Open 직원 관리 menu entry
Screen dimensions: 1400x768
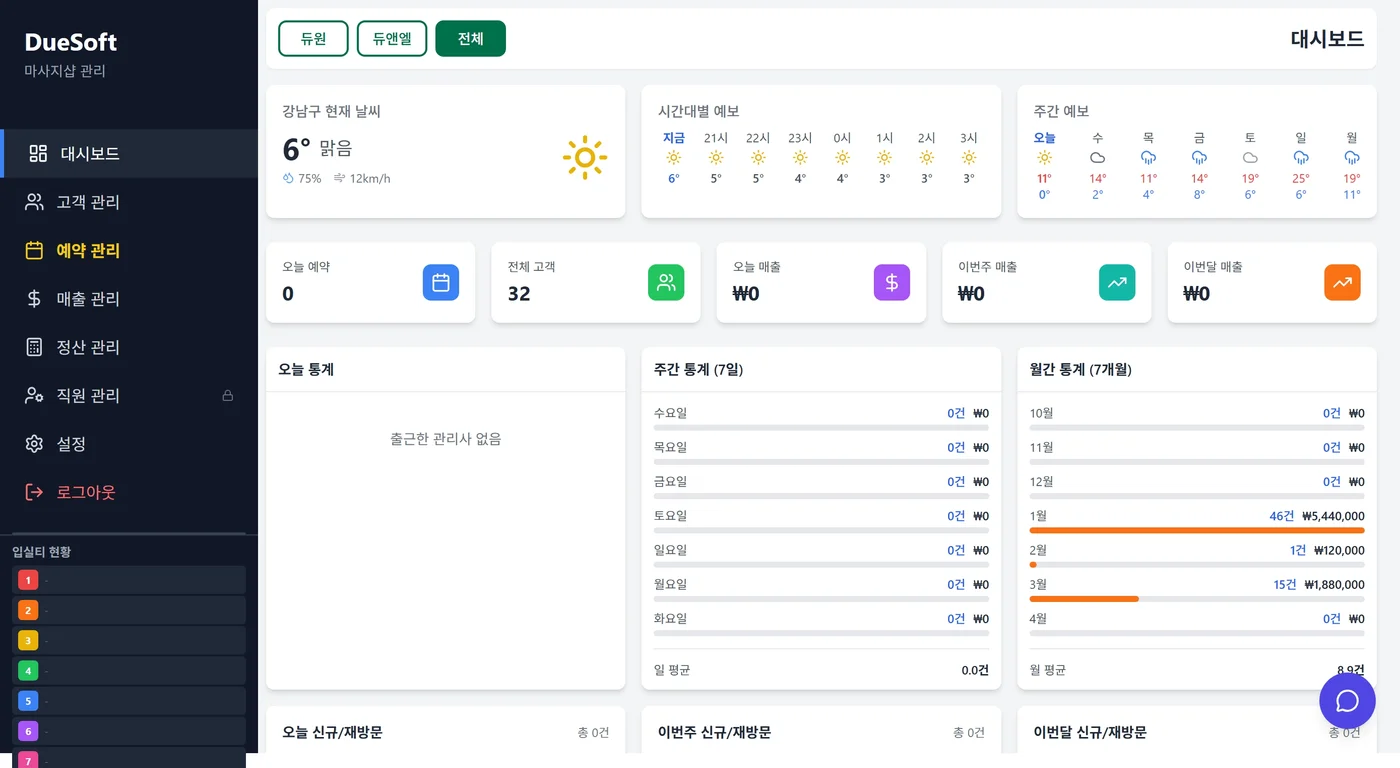(129, 395)
